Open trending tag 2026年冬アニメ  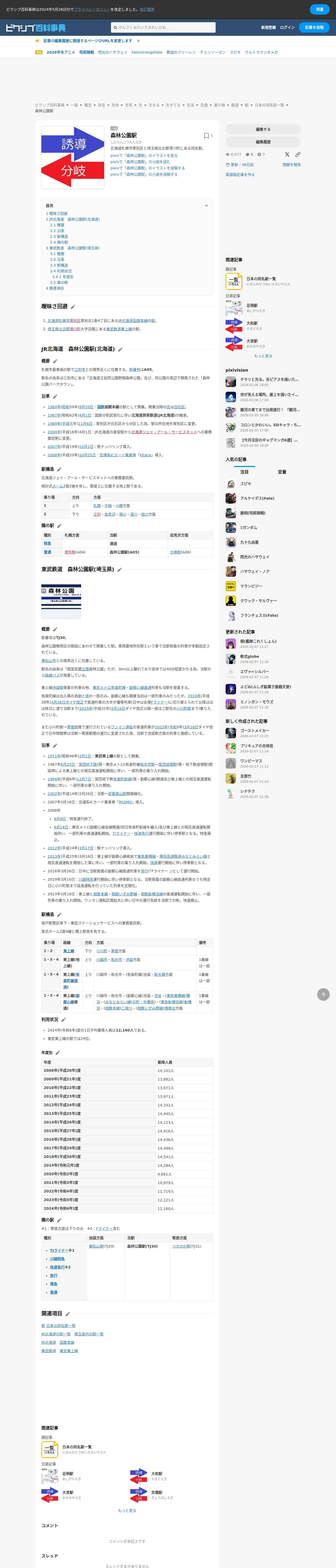tap(61, 52)
